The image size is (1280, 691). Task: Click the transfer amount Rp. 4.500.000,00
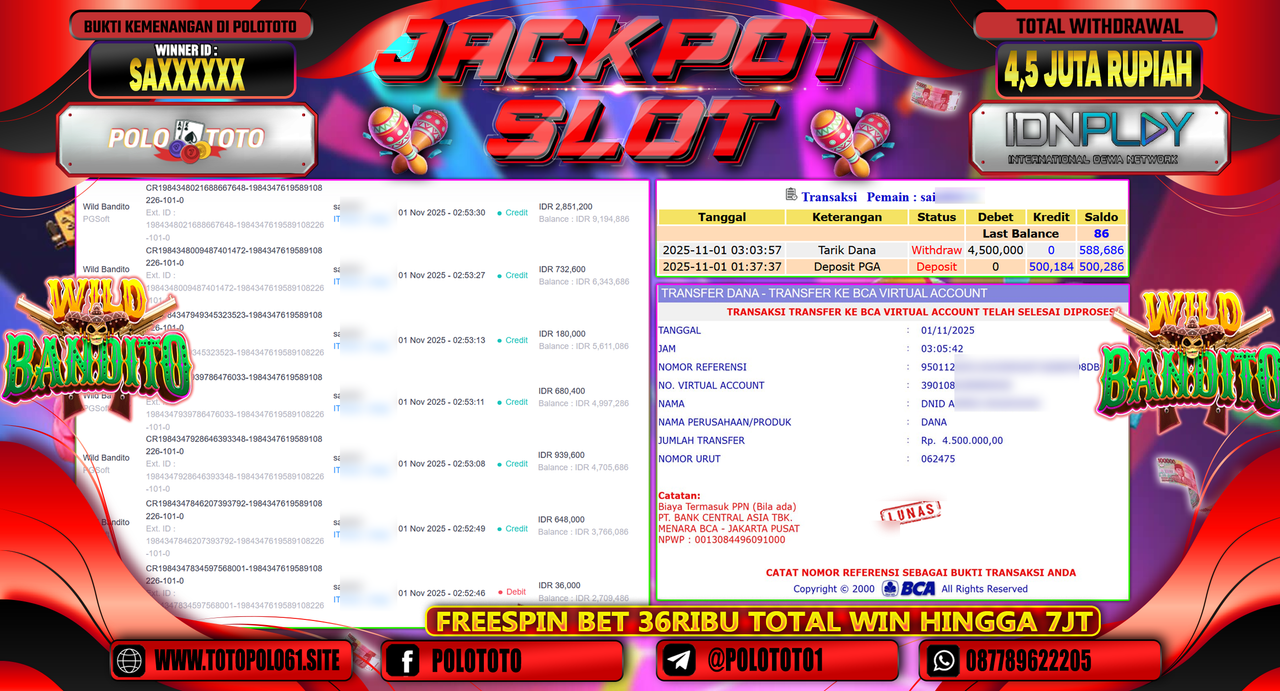click(x=961, y=440)
